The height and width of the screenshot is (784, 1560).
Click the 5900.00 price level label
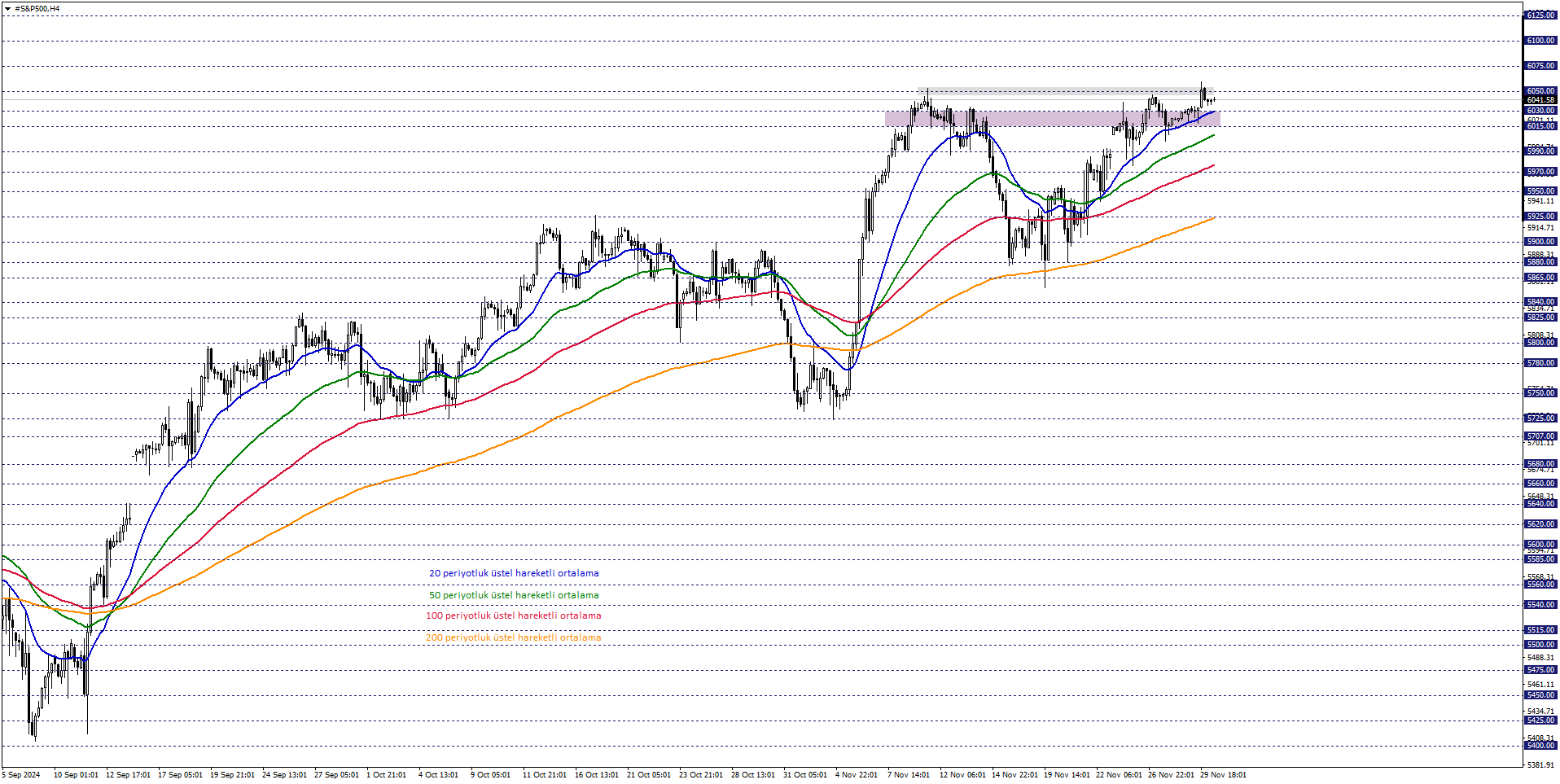click(x=1540, y=242)
